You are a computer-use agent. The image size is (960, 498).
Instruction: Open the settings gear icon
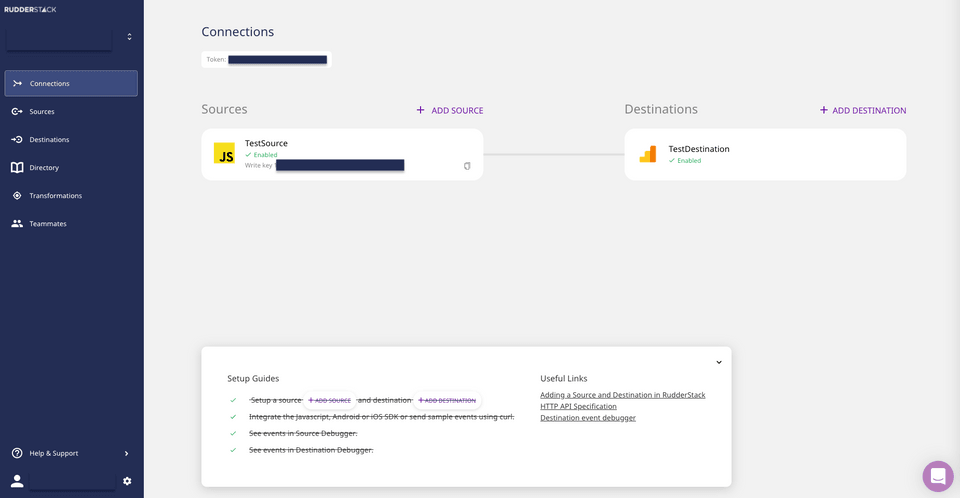(x=127, y=481)
